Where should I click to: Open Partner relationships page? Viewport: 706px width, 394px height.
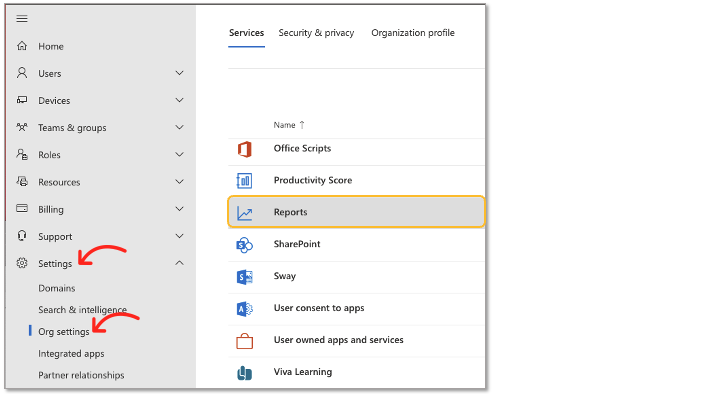click(x=81, y=375)
